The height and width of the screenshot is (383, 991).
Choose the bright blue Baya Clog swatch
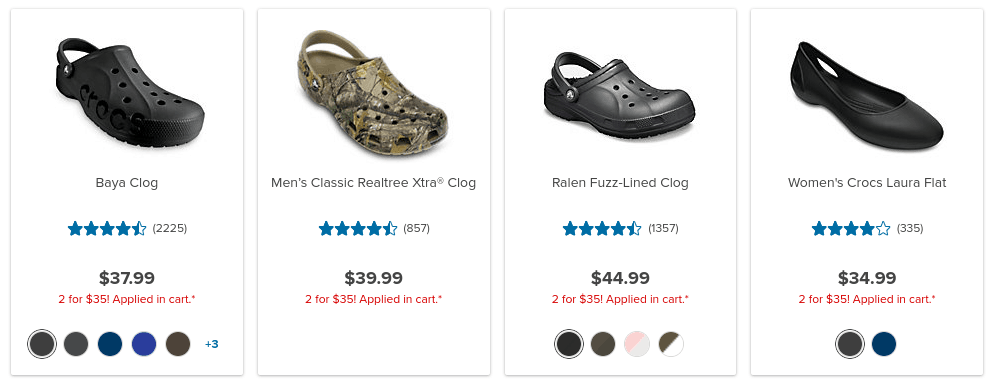144,344
